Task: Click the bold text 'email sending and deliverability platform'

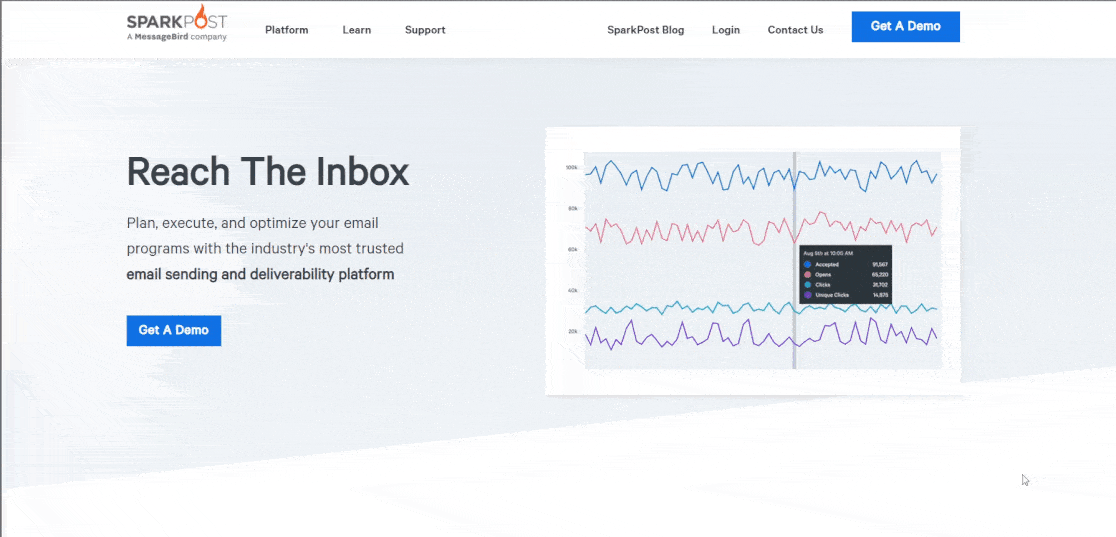Action: pos(260,274)
